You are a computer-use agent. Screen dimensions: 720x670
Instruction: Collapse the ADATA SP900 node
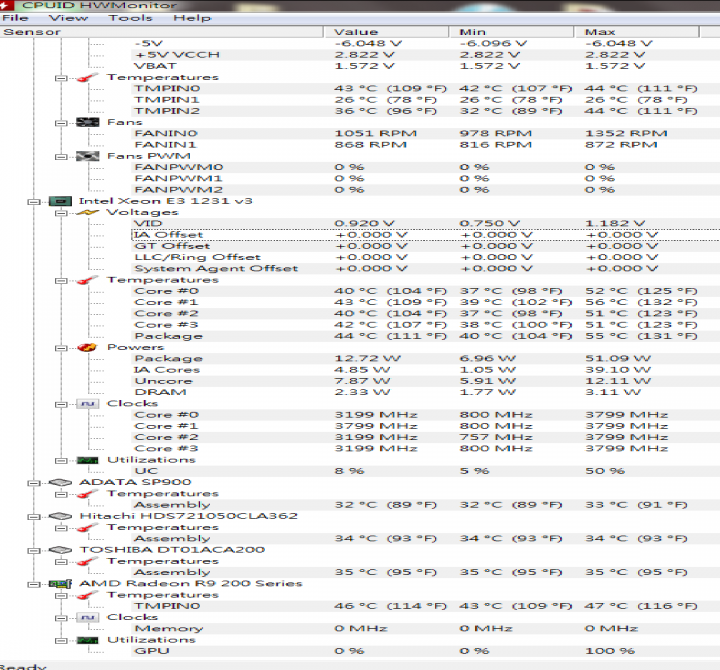34,483
